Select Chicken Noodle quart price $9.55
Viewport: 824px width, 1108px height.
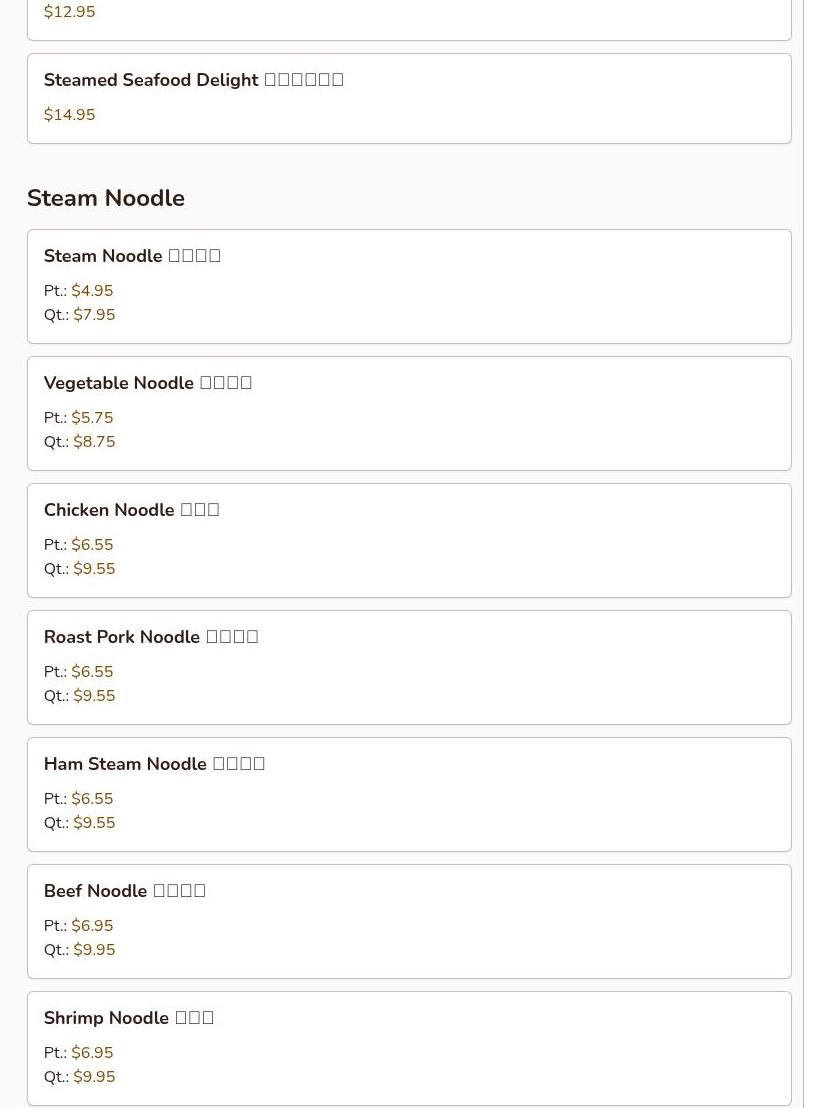pyautogui.click(x=94, y=569)
